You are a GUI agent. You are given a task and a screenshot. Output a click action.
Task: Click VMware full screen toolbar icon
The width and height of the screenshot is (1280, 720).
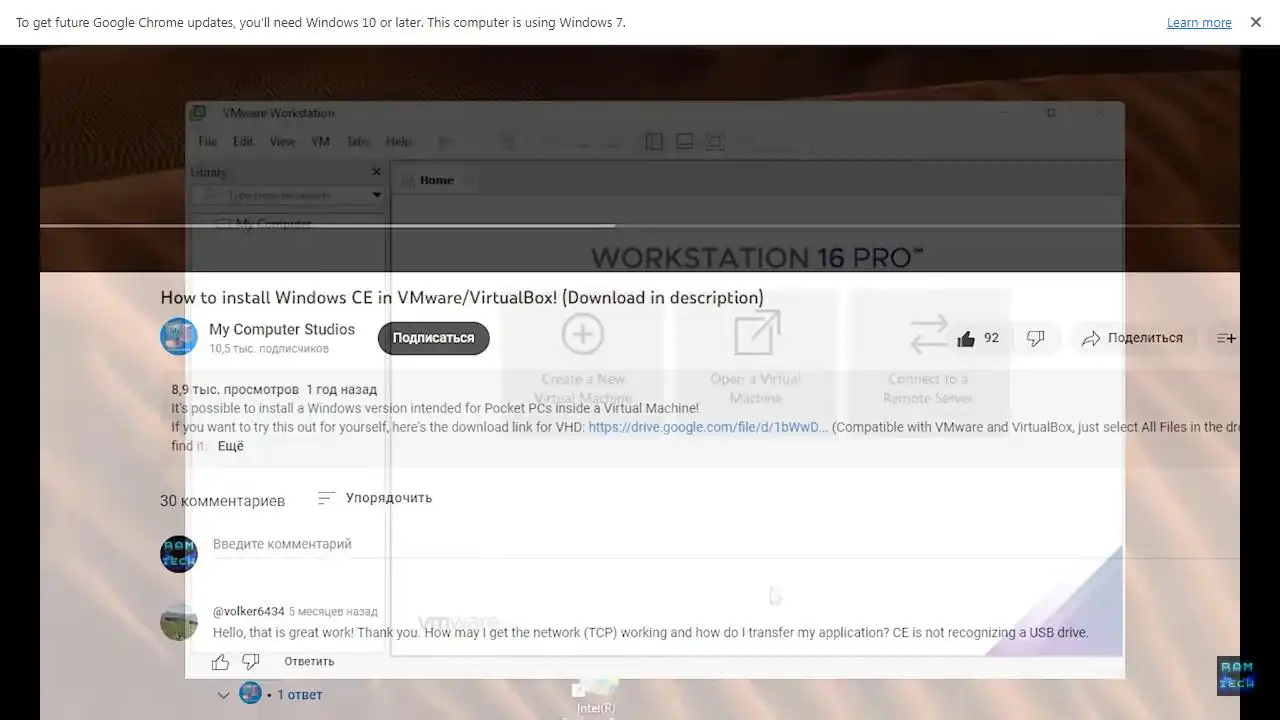pyautogui.click(x=715, y=142)
